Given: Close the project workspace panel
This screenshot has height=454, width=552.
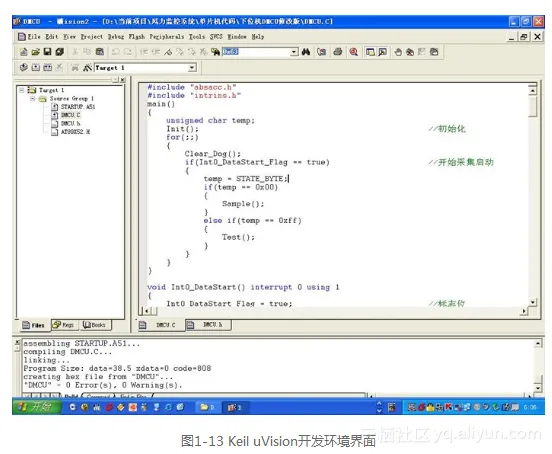Looking at the screenshot, I should (123, 80).
